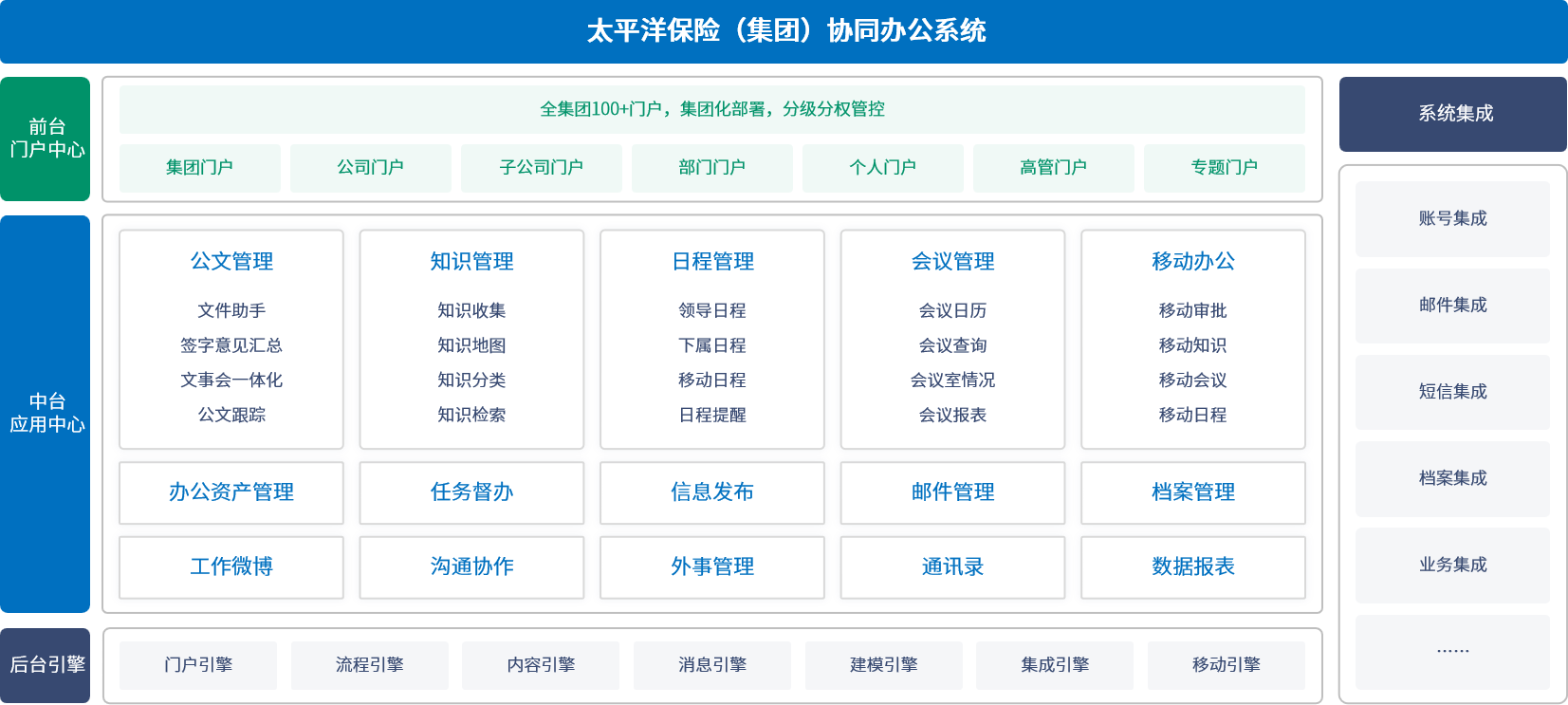Click the 沟通协作 box
The width and height of the screenshot is (1568, 705).
click(471, 567)
